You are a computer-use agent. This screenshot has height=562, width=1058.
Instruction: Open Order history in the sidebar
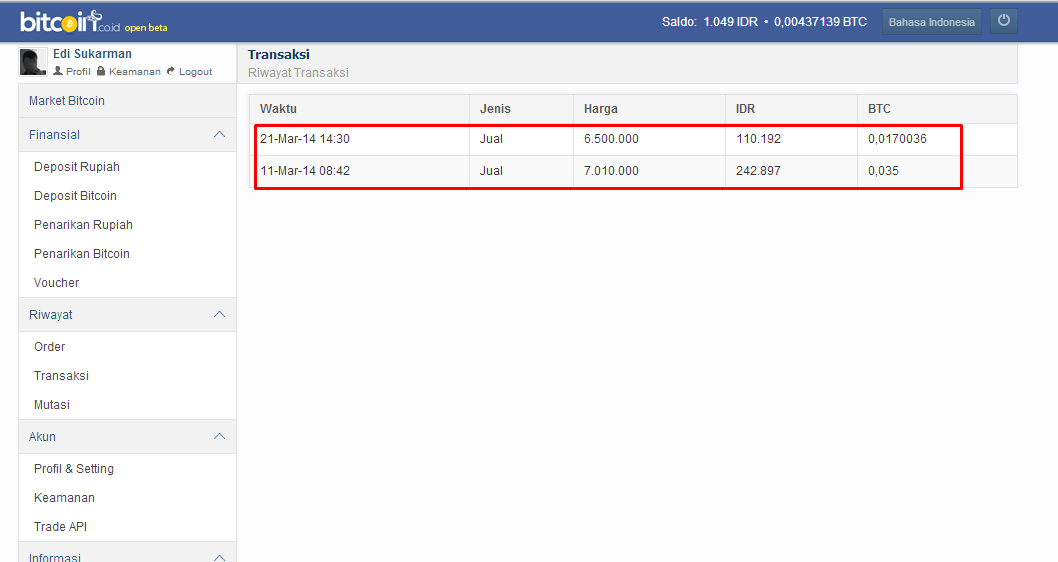pos(49,347)
